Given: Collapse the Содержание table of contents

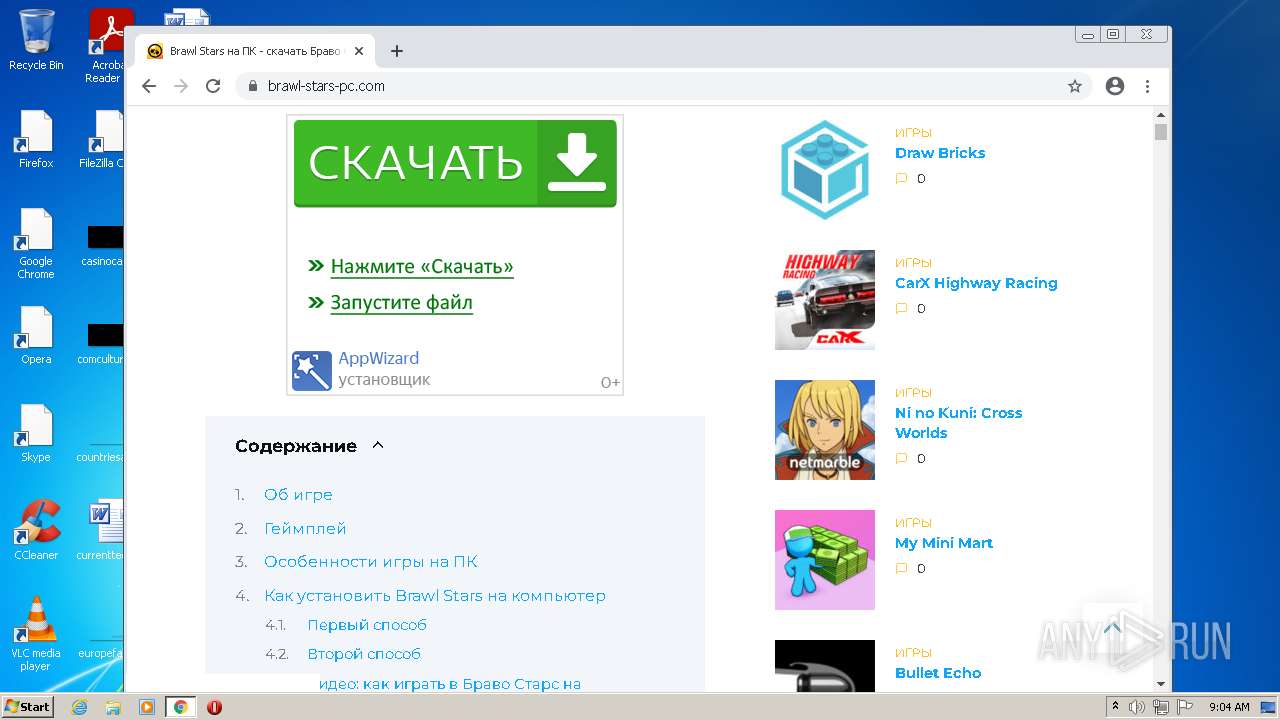Looking at the screenshot, I should pyautogui.click(x=377, y=446).
